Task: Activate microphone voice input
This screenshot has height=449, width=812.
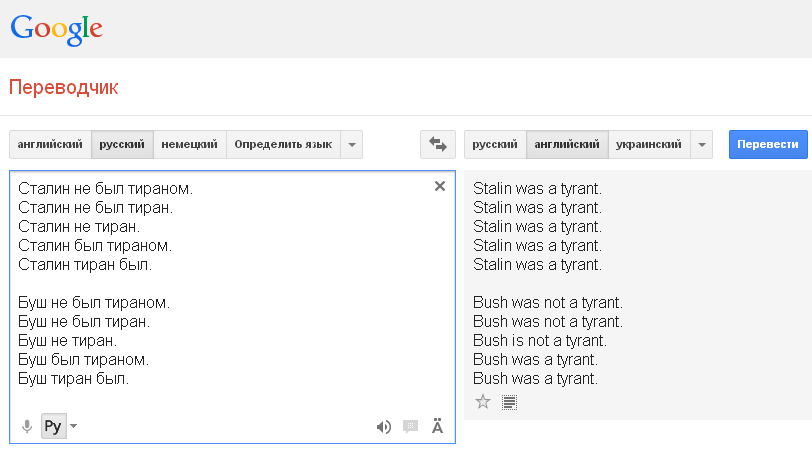Action: point(27,426)
